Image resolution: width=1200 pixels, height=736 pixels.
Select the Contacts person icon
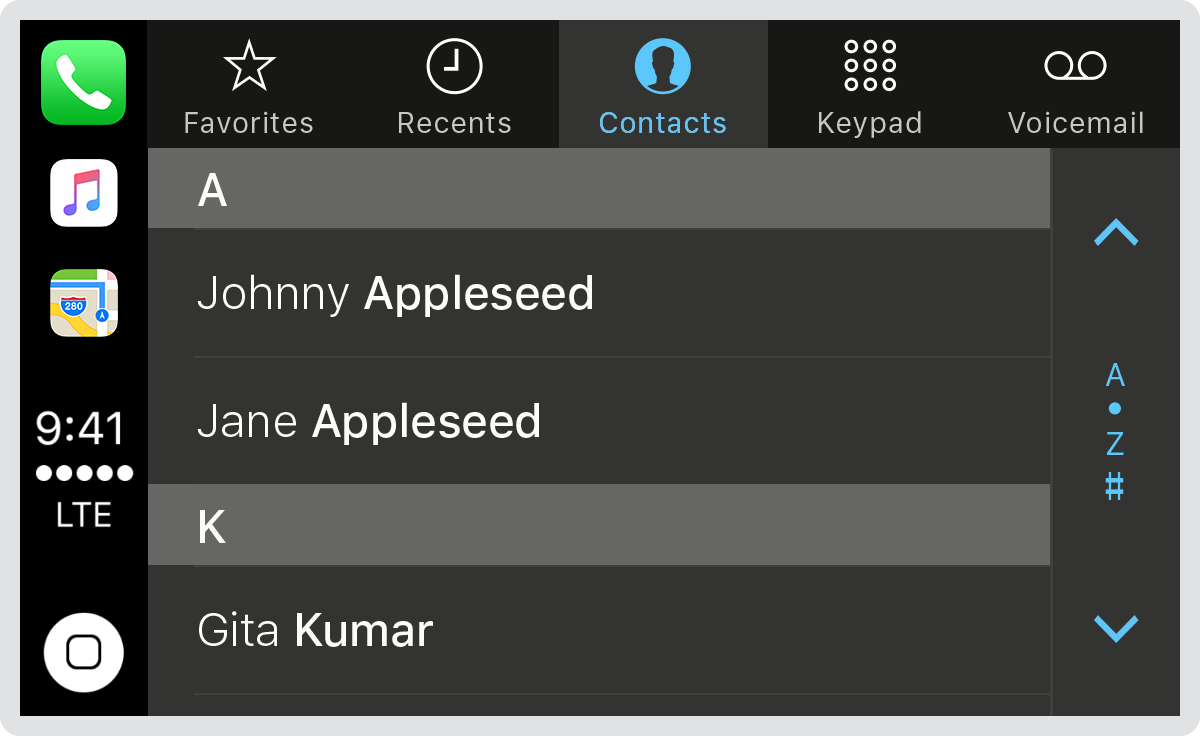coord(662,67)
